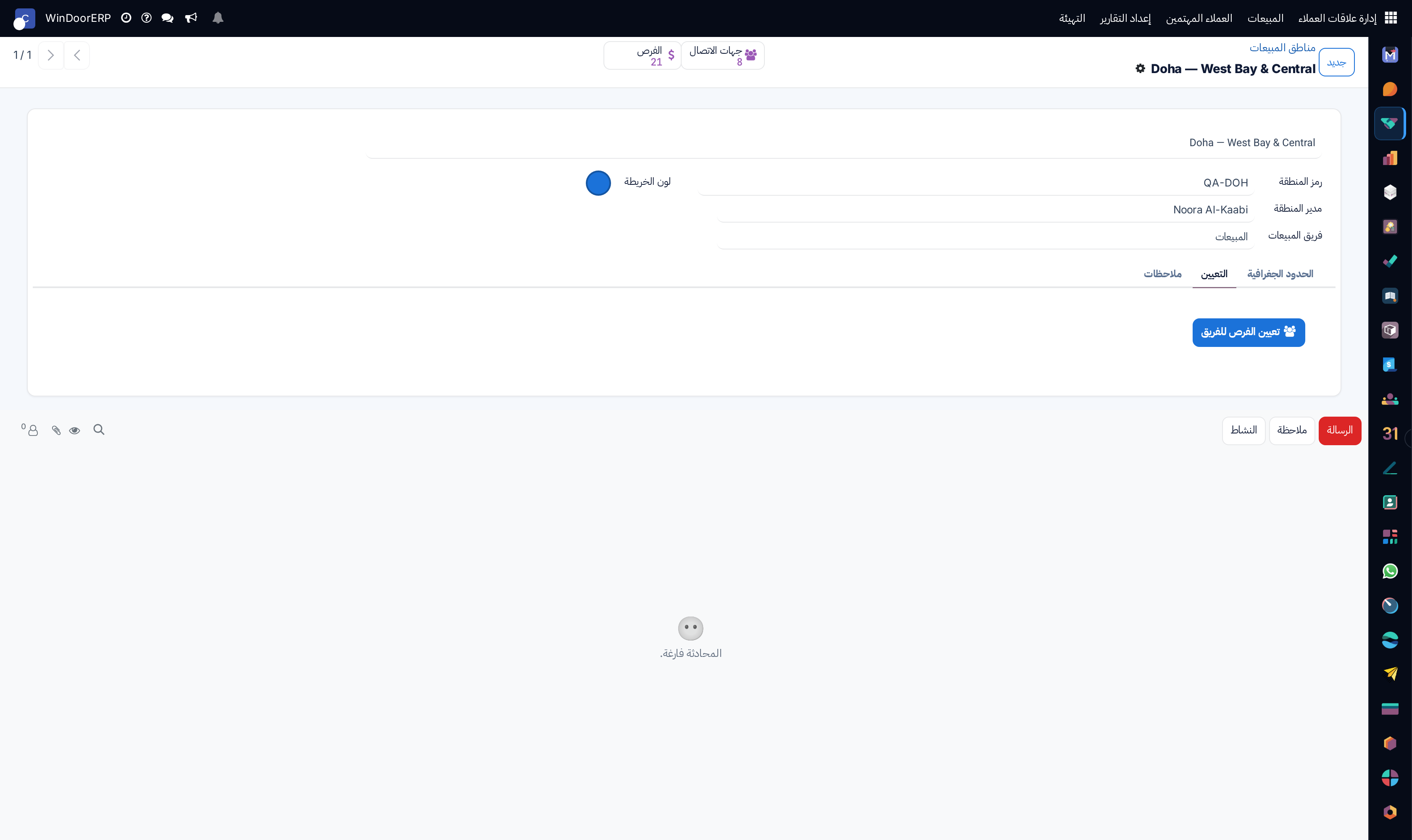Click the ملاحظة log note button

(1291, 430)
